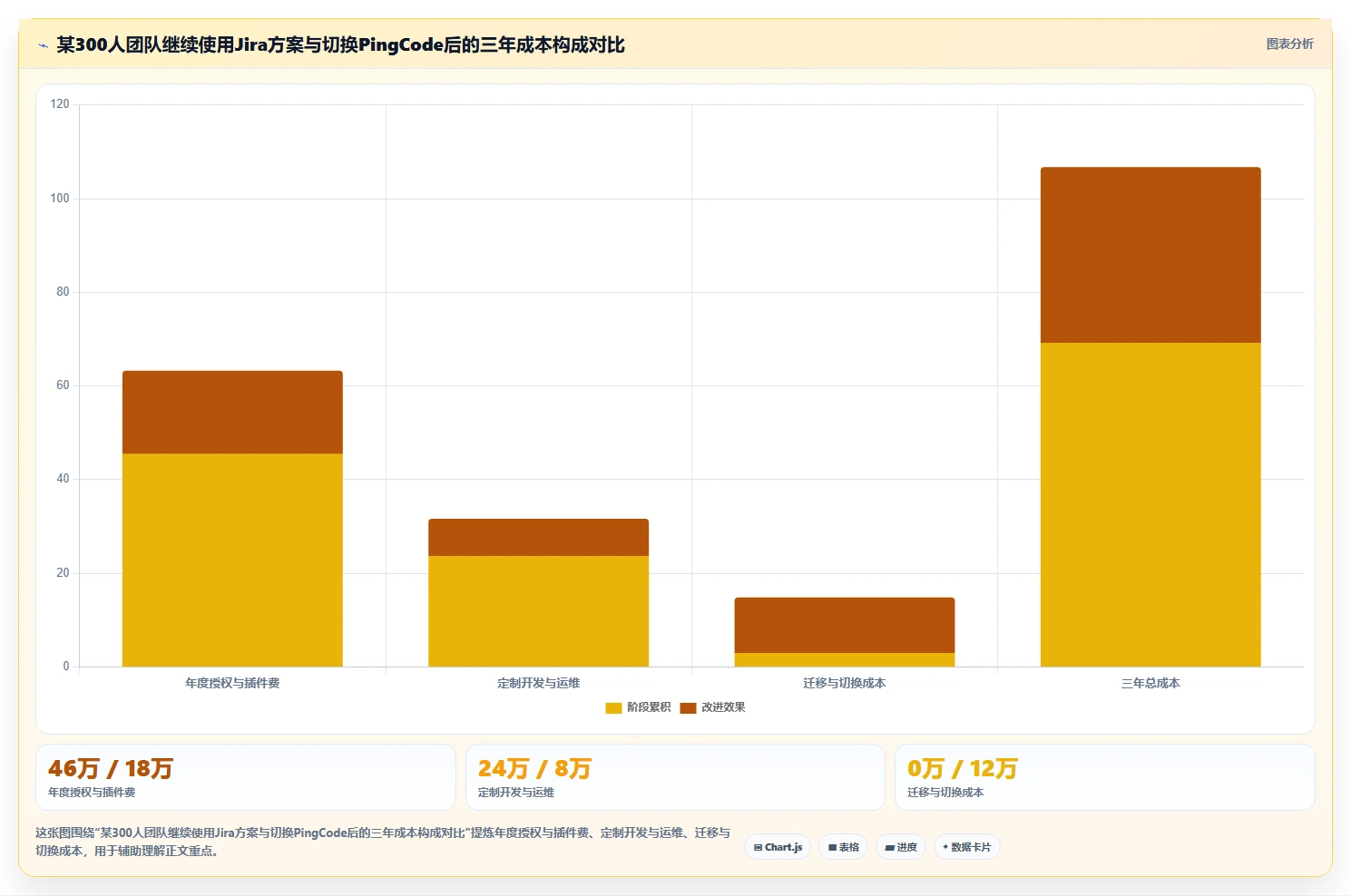Viewport: 1351px width, 896px height.
Task: Click the brown segment of the 年度授权与插件费 bar
Action: point(232,412)
